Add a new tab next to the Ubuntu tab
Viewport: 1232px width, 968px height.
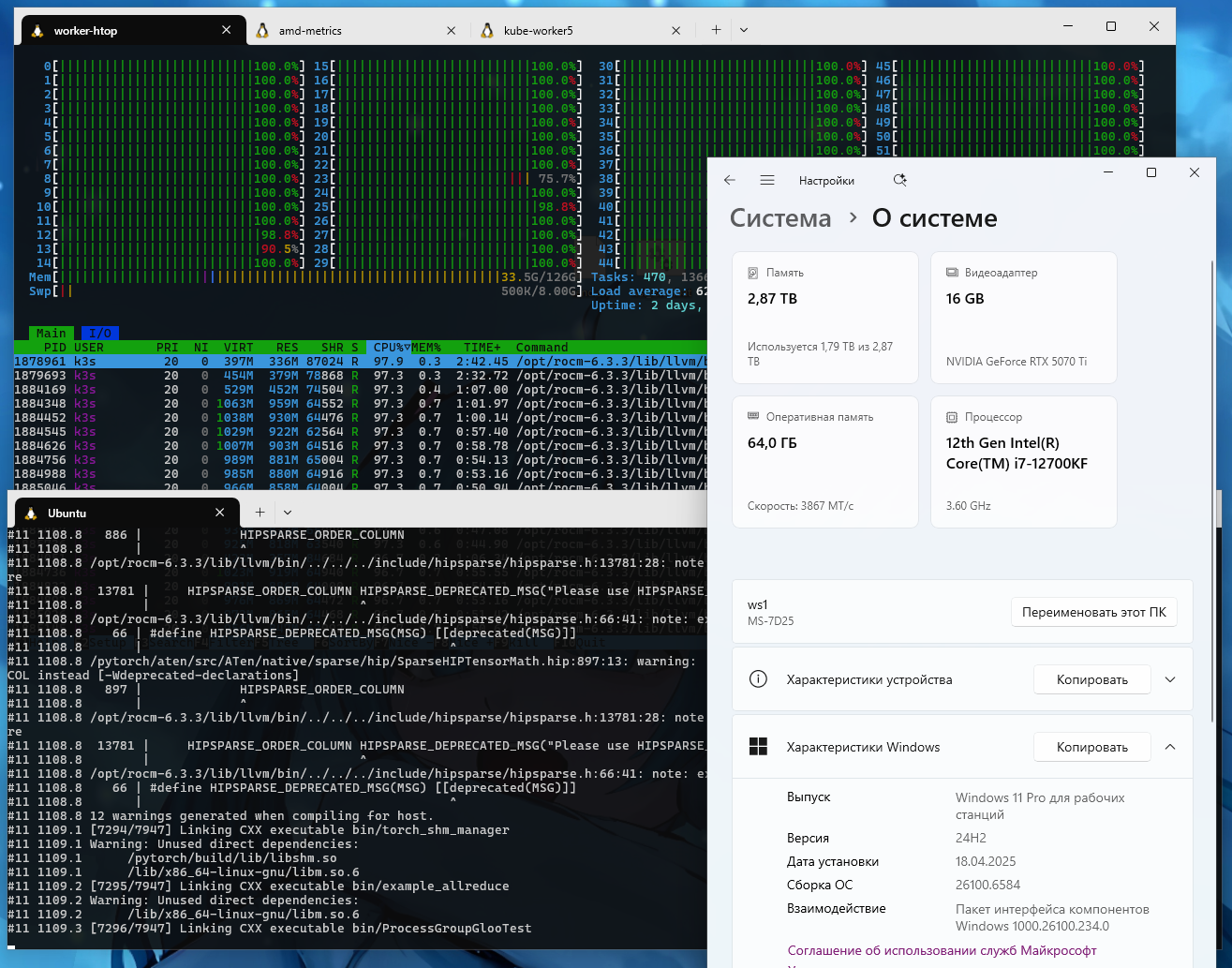pyautogui.click(x=260, y=513)
